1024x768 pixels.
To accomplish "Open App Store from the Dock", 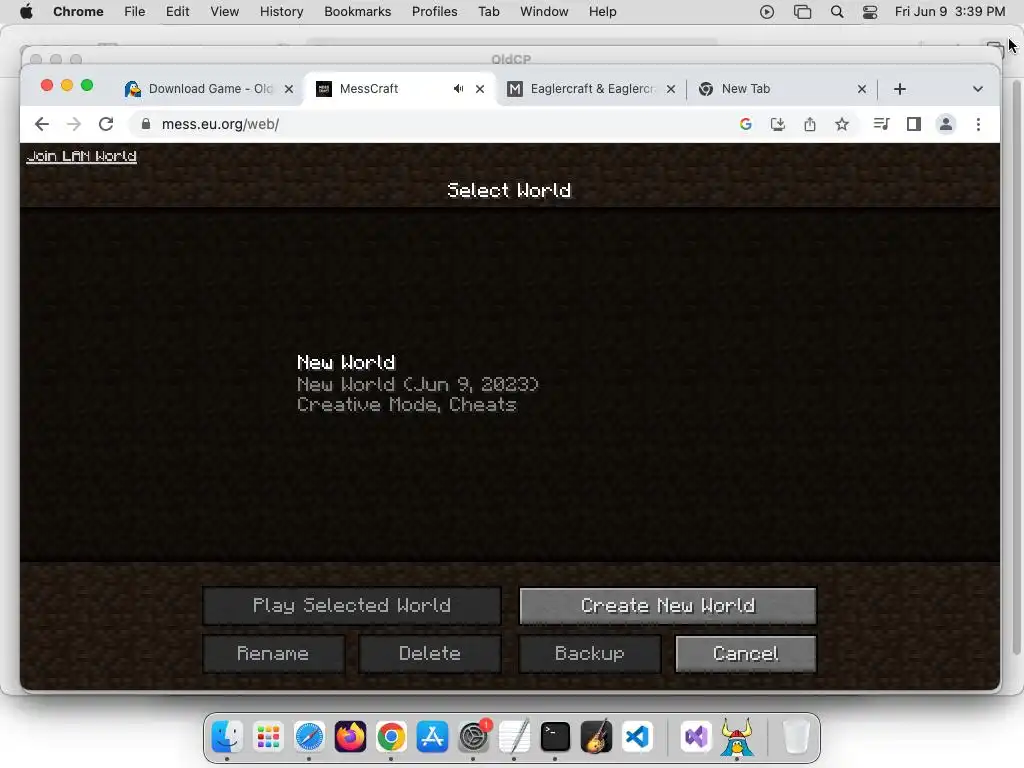I will point(432,737).
